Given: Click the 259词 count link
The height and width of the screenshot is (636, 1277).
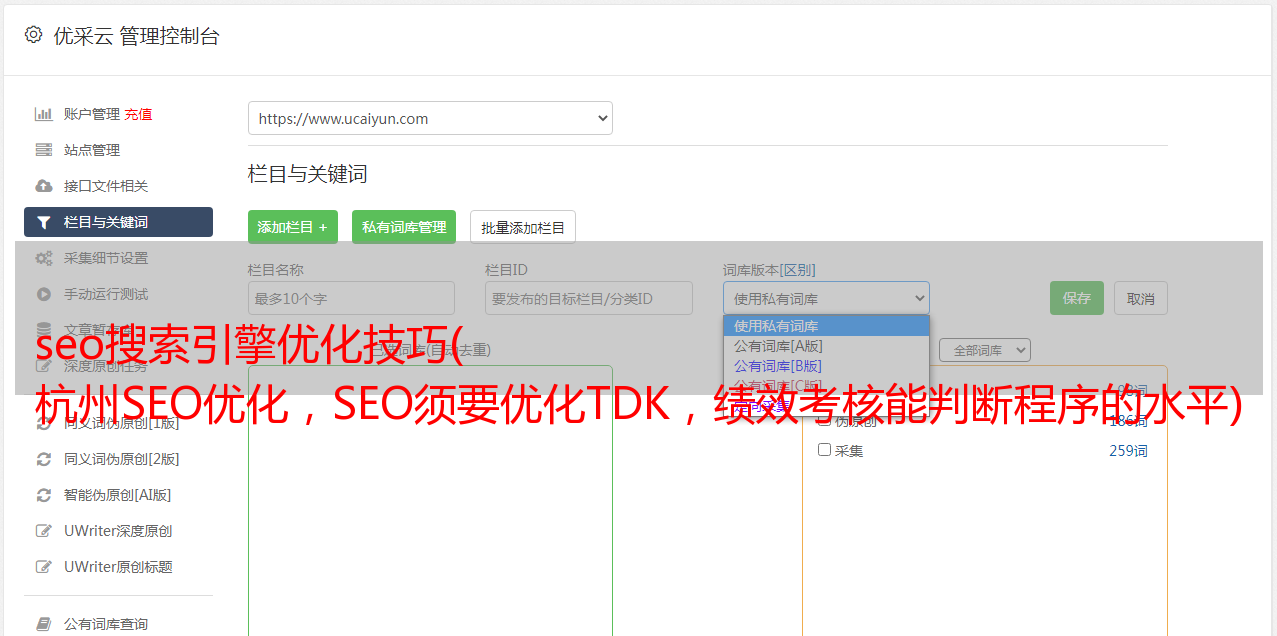Looking at the screenshot, I should pos(1128,451).
